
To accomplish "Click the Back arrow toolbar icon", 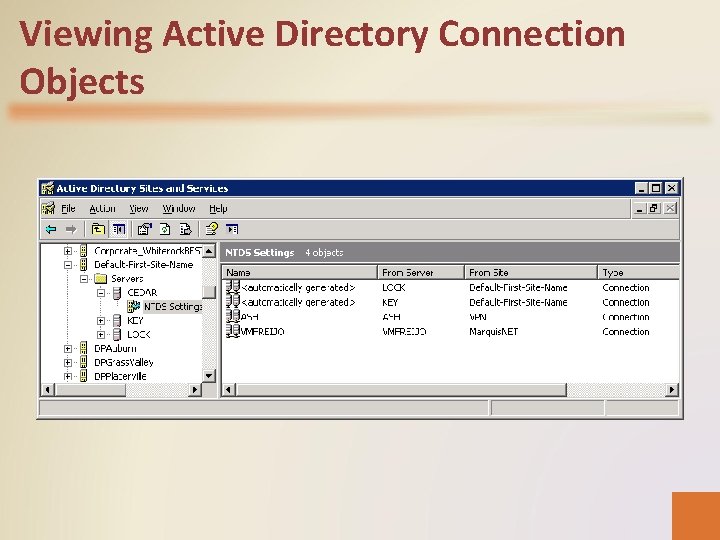I will 51,229.
